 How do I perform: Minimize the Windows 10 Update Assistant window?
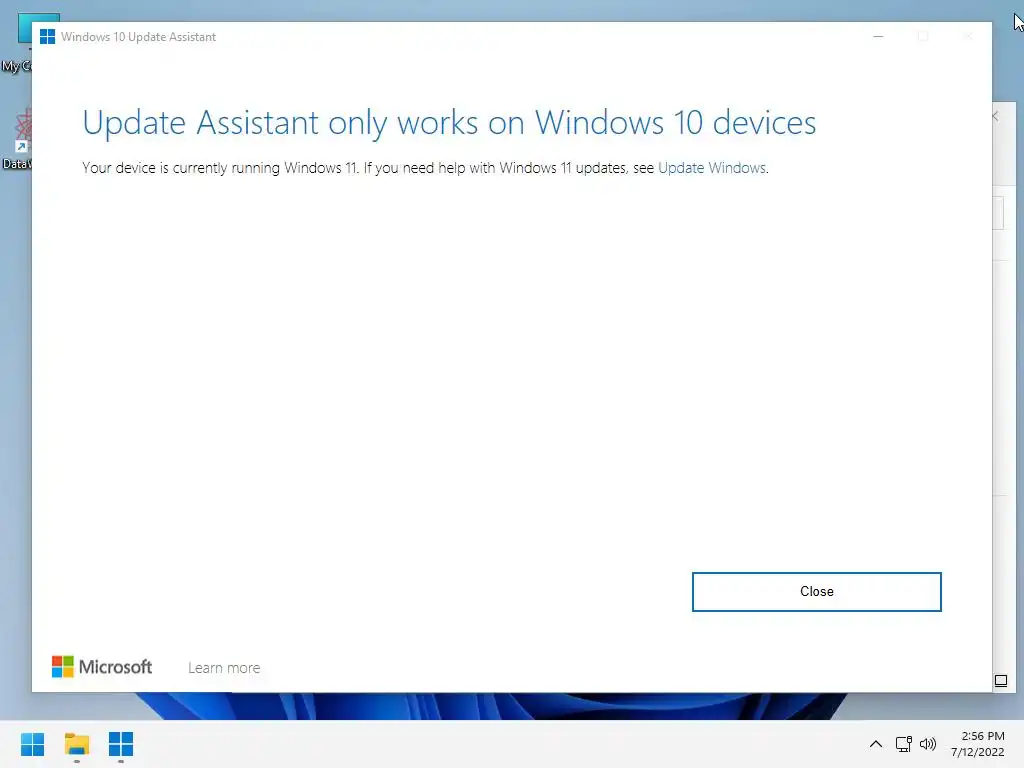click(878, 37)
